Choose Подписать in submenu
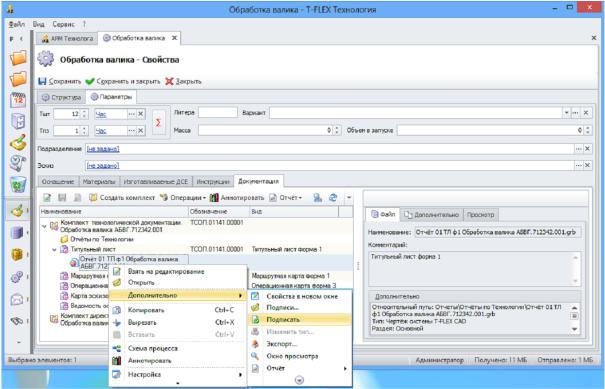Screen dimensions: 605x389 point(300,320)
